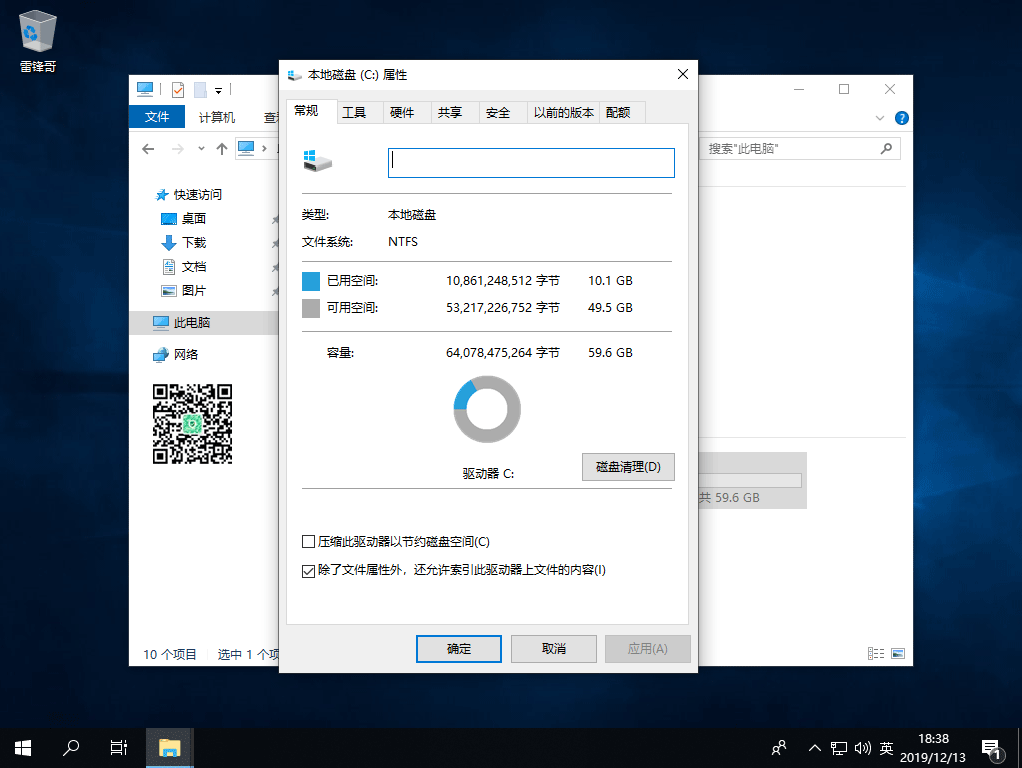Open Task View from the taskbar
Viewport: 1022px width, 768px height.
118,747
